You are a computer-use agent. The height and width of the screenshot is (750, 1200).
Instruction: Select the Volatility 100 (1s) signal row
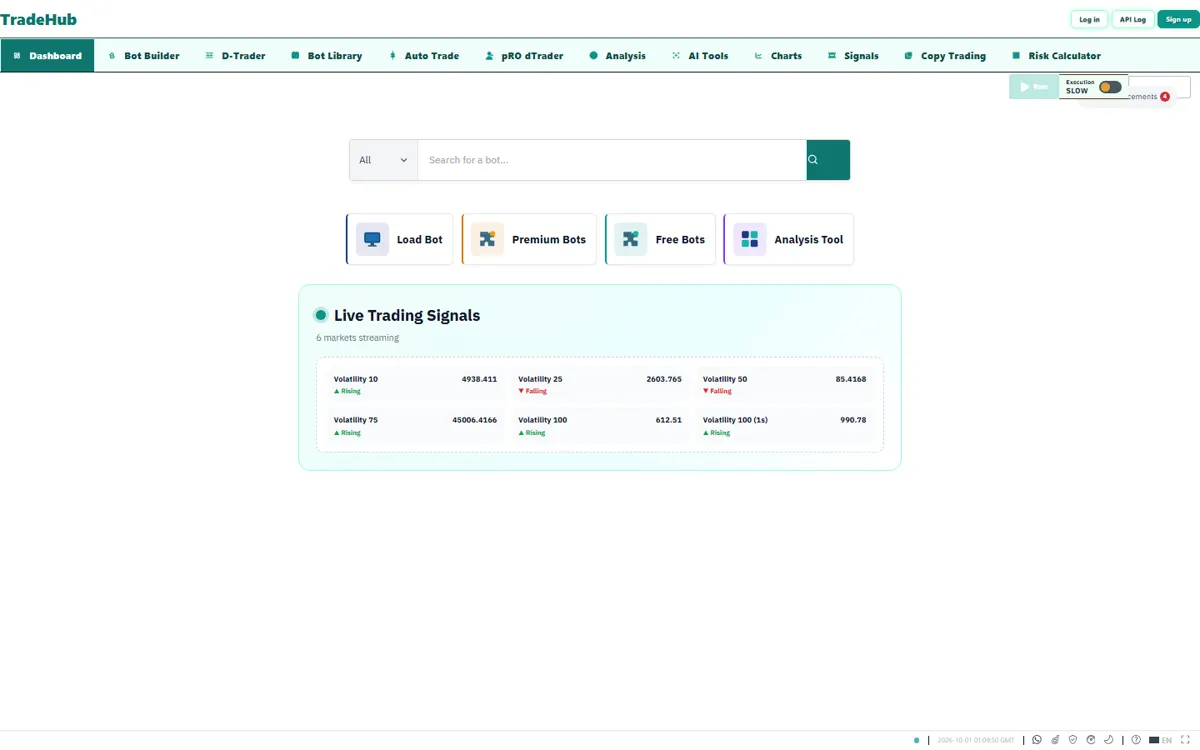point(784,426)
